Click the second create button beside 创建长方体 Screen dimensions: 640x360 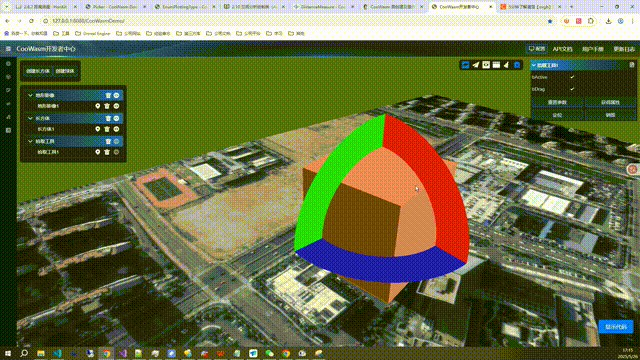[x=65, y=71]
